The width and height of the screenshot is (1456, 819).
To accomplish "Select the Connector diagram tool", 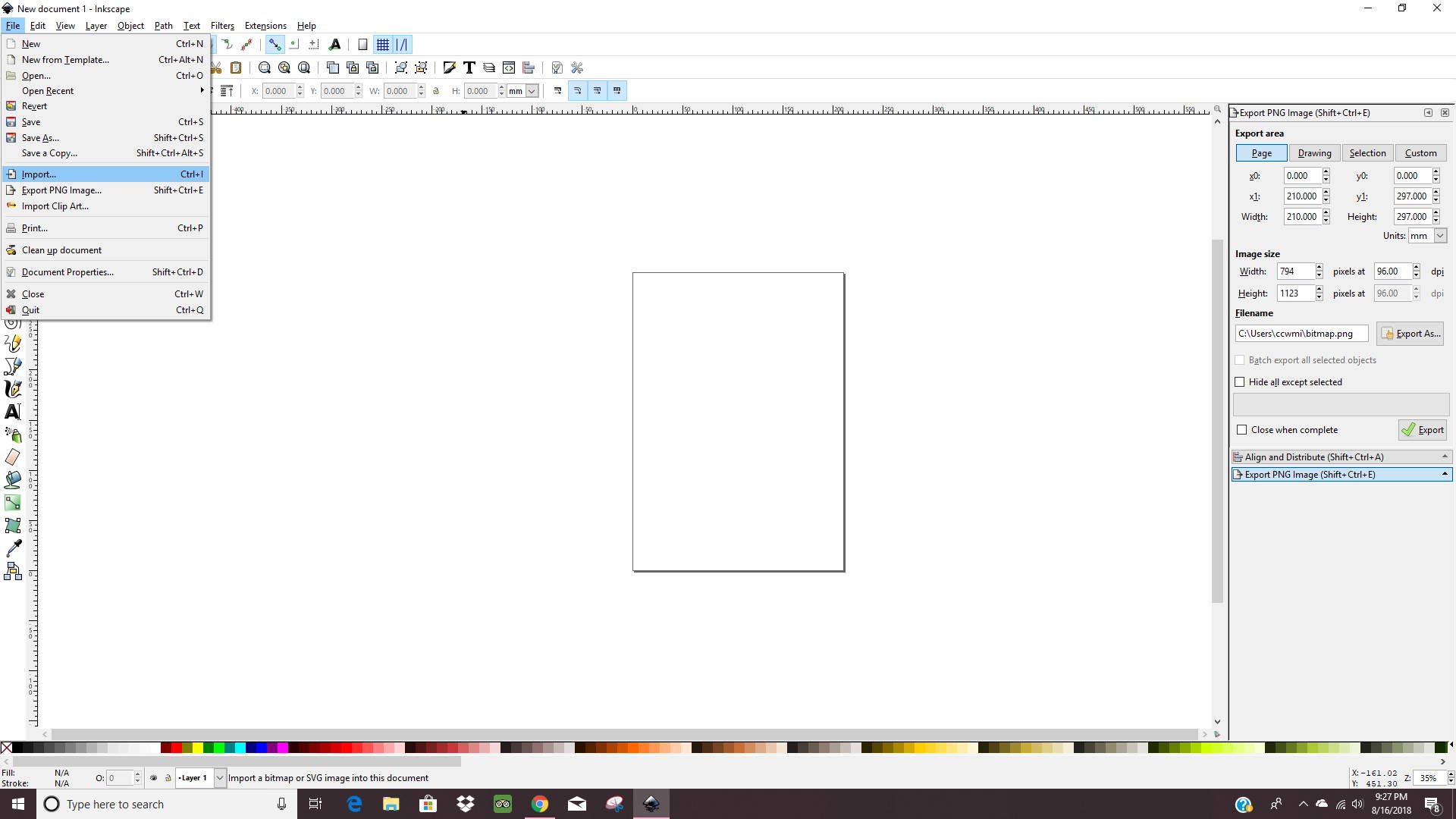I will coord(13,571).
